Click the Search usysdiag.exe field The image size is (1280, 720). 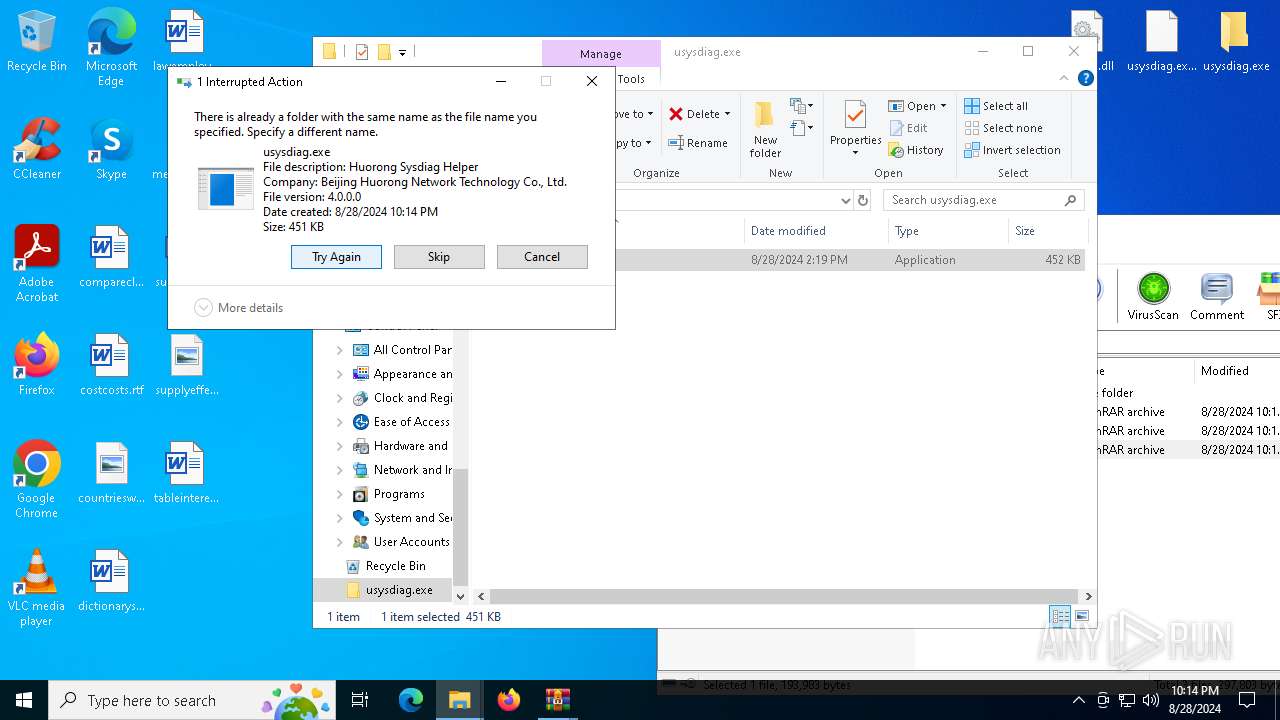(x=984, y=200)
